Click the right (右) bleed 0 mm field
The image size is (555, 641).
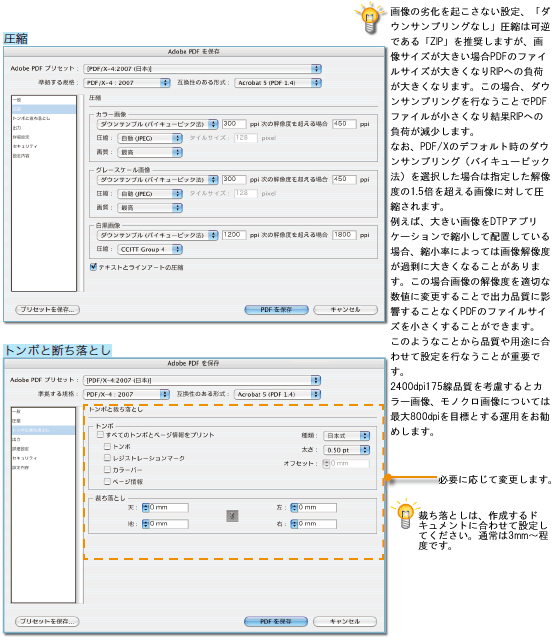(317, 524)
